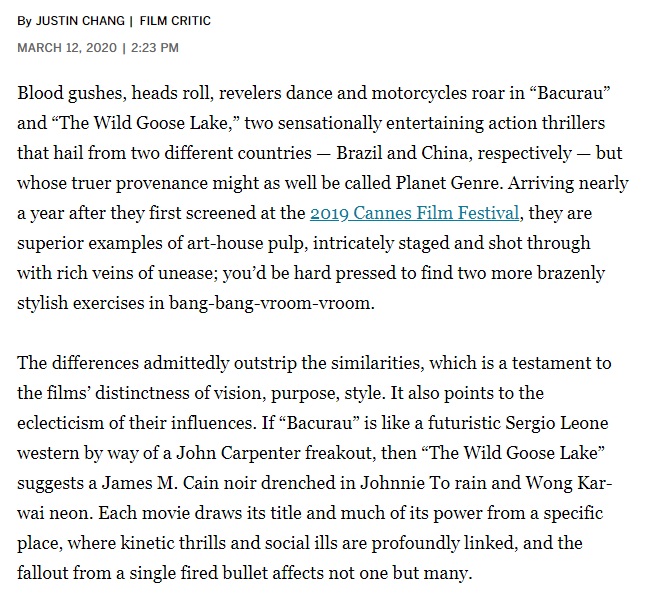Click the name "Sergio Leone"
Screen dimensions: 647x598
[x=557, y=423]
